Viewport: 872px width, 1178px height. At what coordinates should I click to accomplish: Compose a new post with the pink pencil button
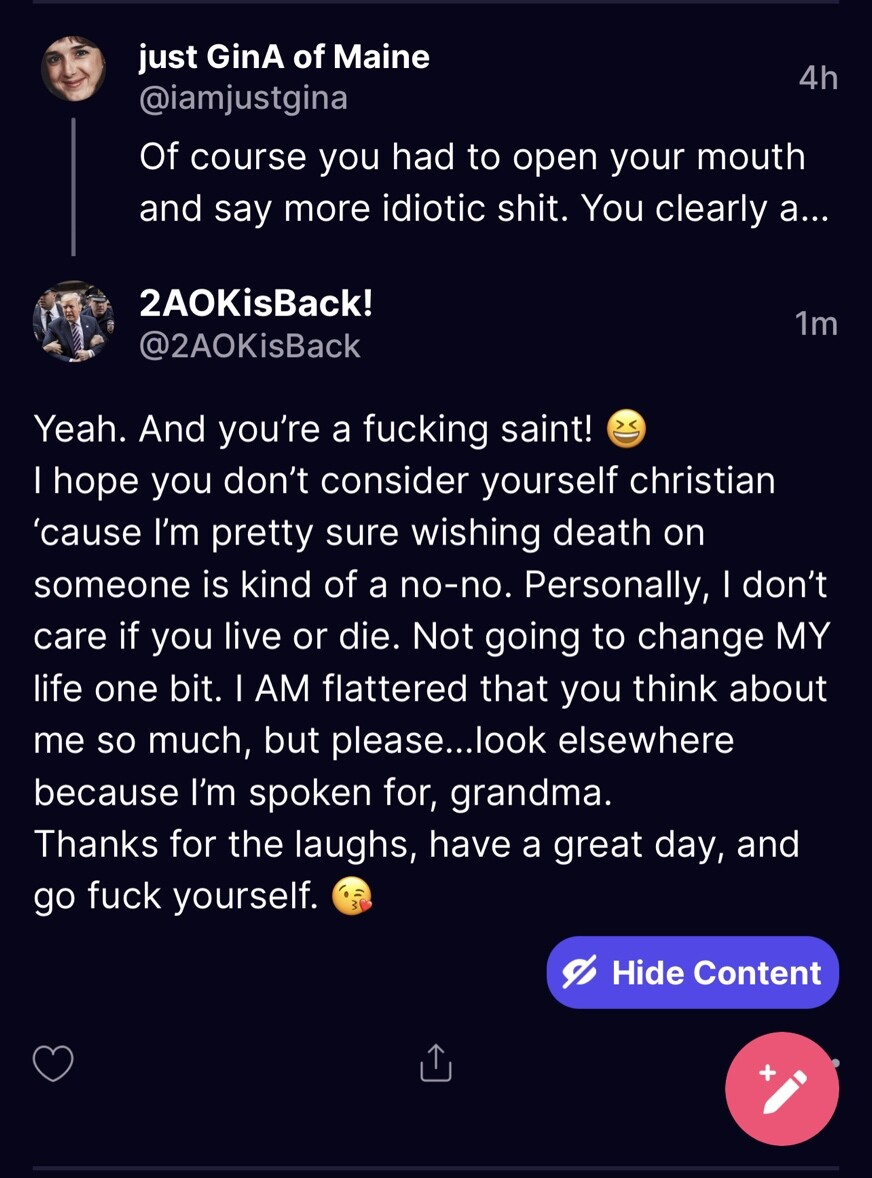click(782, 1088)
